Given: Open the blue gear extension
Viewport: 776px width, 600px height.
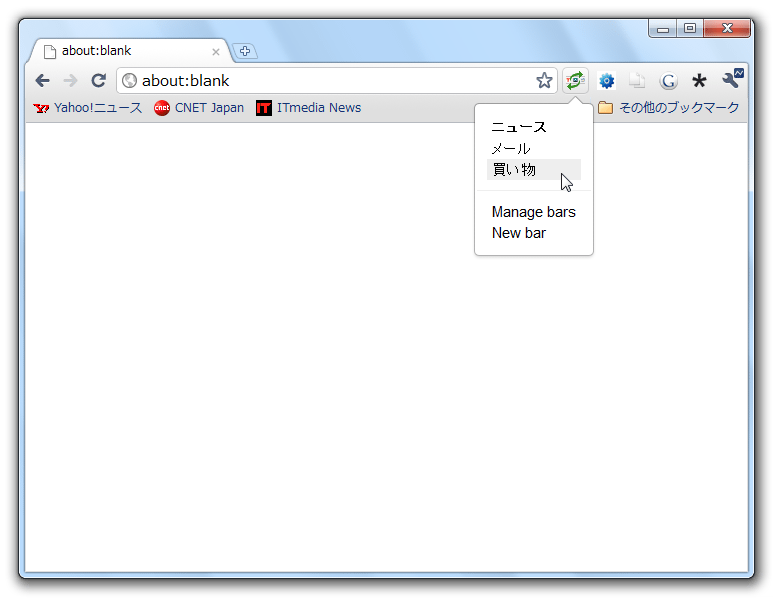Looking at the screenshot, I should 606,81.
